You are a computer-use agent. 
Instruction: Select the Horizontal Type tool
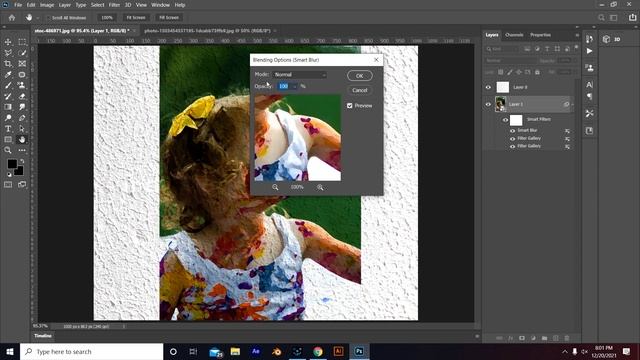click(8, 129)
